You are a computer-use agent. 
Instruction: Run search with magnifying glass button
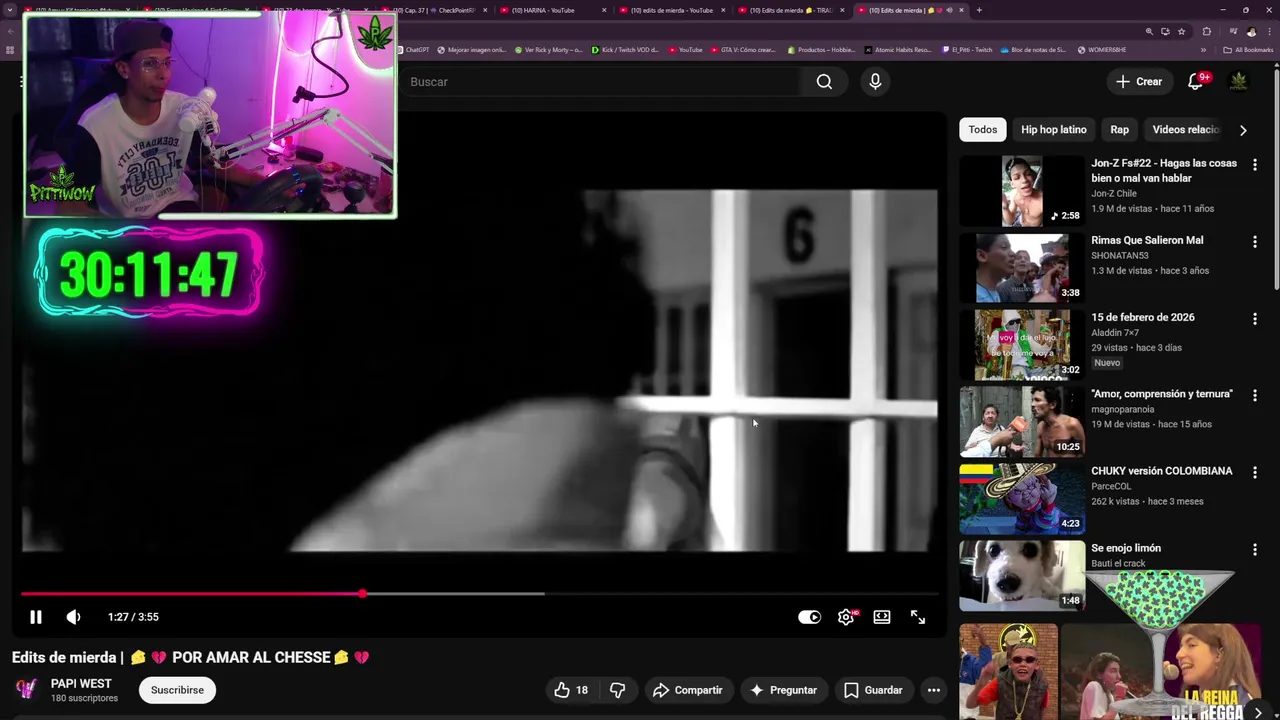pos(824,82)
